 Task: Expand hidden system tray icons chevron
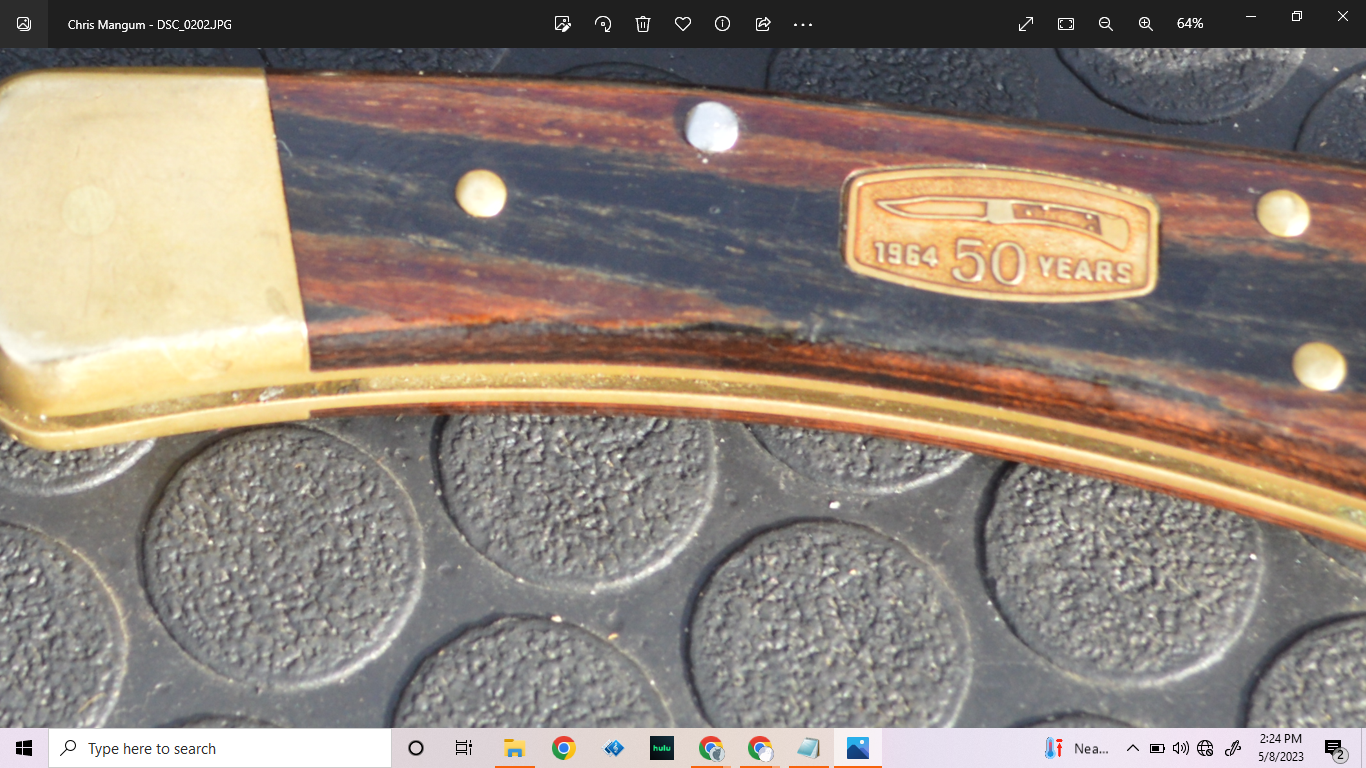click(1132, 748)
